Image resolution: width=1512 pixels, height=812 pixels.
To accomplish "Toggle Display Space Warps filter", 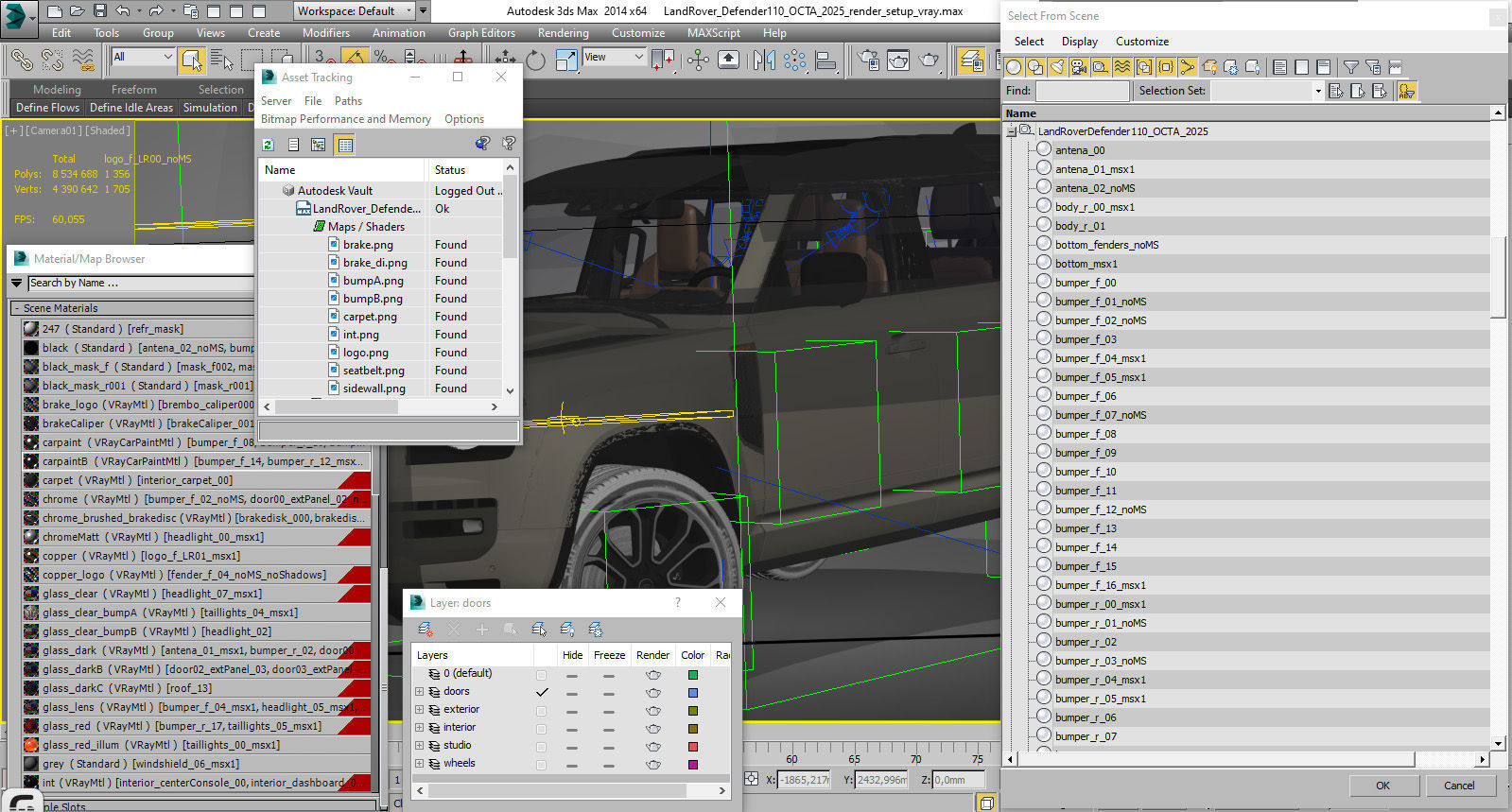I will click(x=1122, y=67).
